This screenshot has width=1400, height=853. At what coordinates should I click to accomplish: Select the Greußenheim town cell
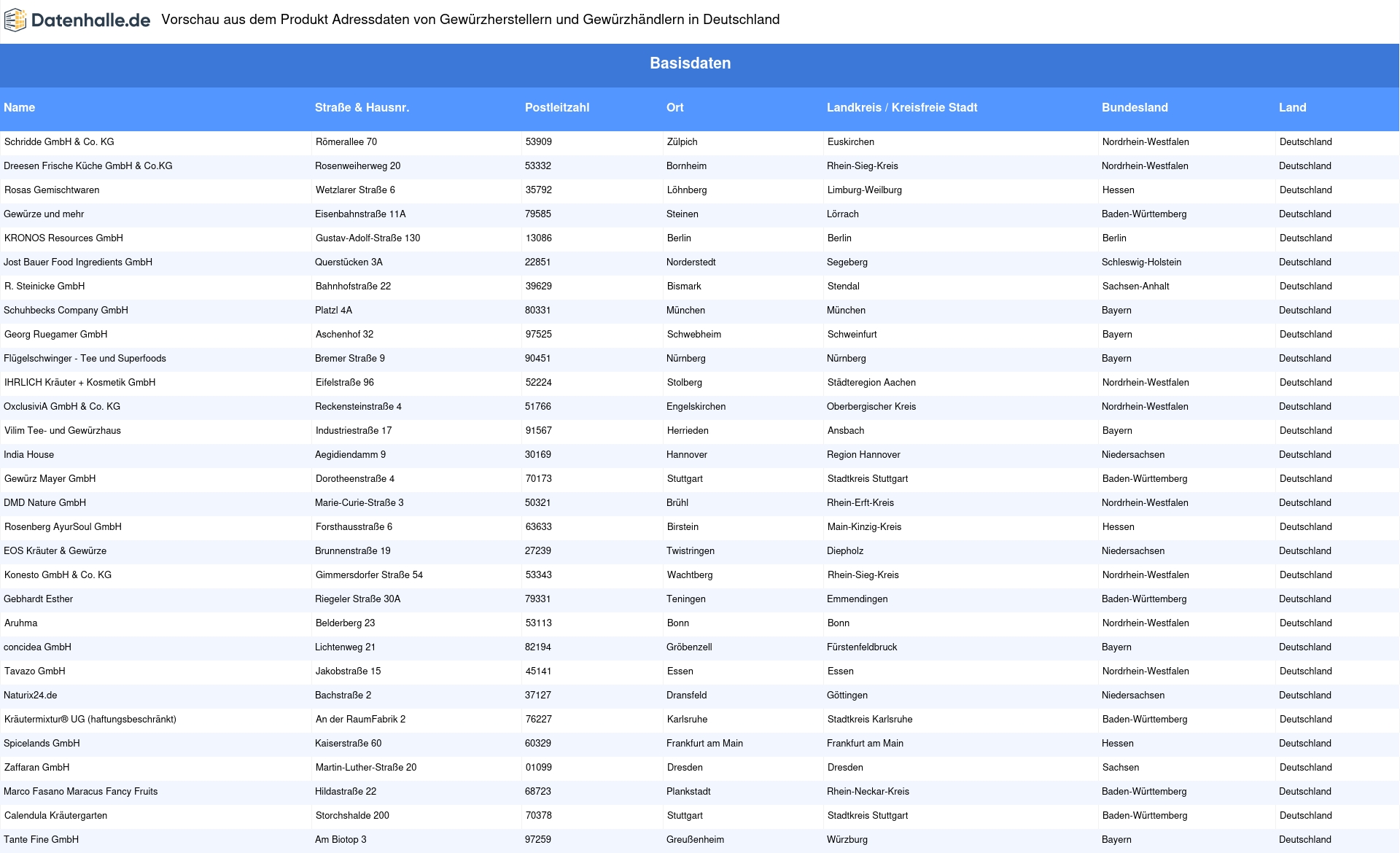click(695, 840)
